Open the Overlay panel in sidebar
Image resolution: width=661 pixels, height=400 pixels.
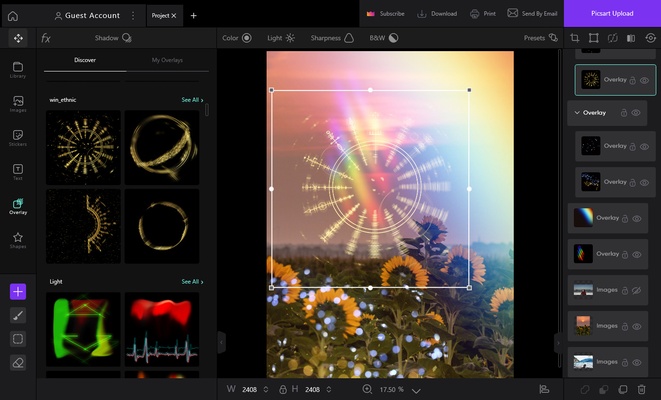tap(18, 207)
